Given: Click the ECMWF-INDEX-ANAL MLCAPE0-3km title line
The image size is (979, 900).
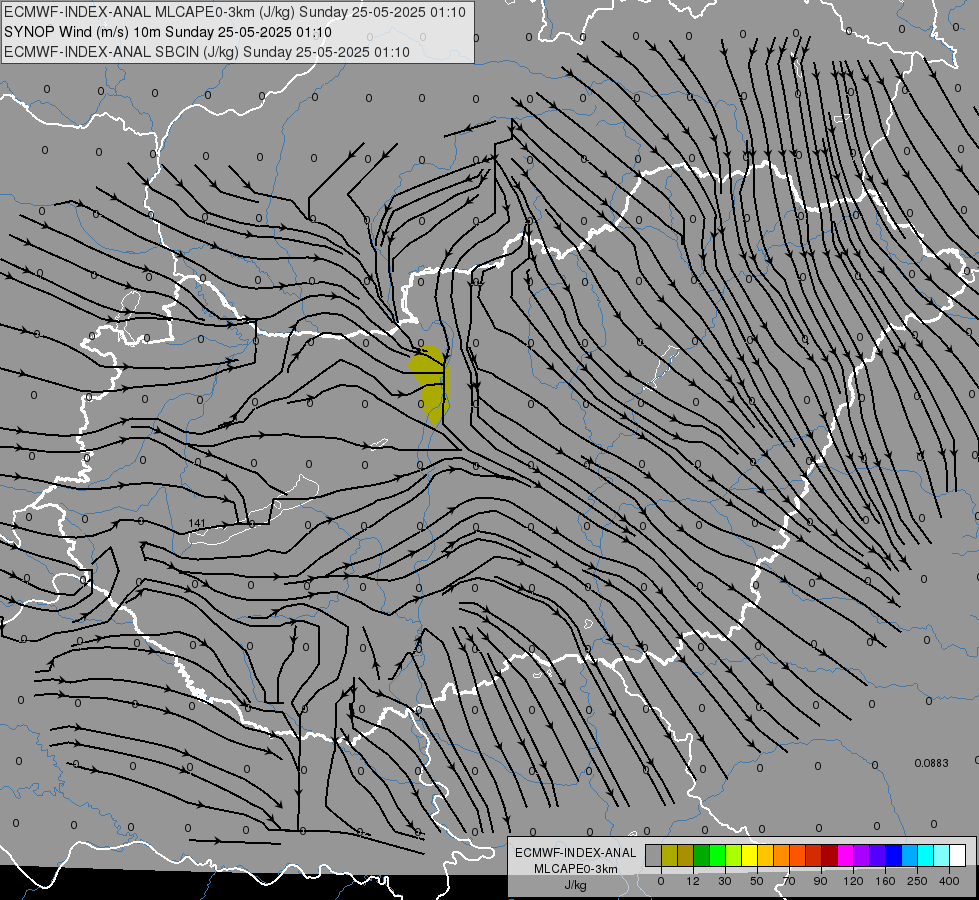Looking at the screenshot, I should [235, 12].
